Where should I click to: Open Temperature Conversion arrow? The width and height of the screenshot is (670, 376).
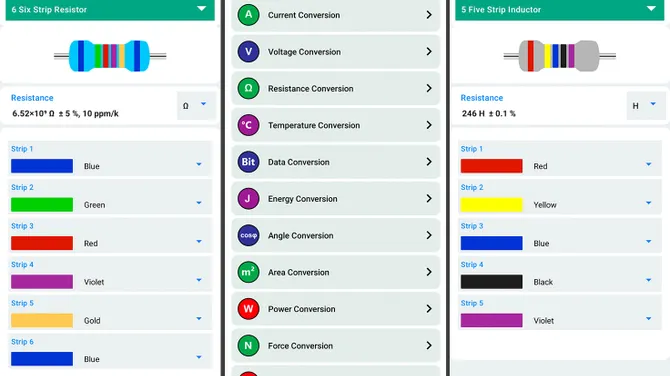[x=429, y=125]
